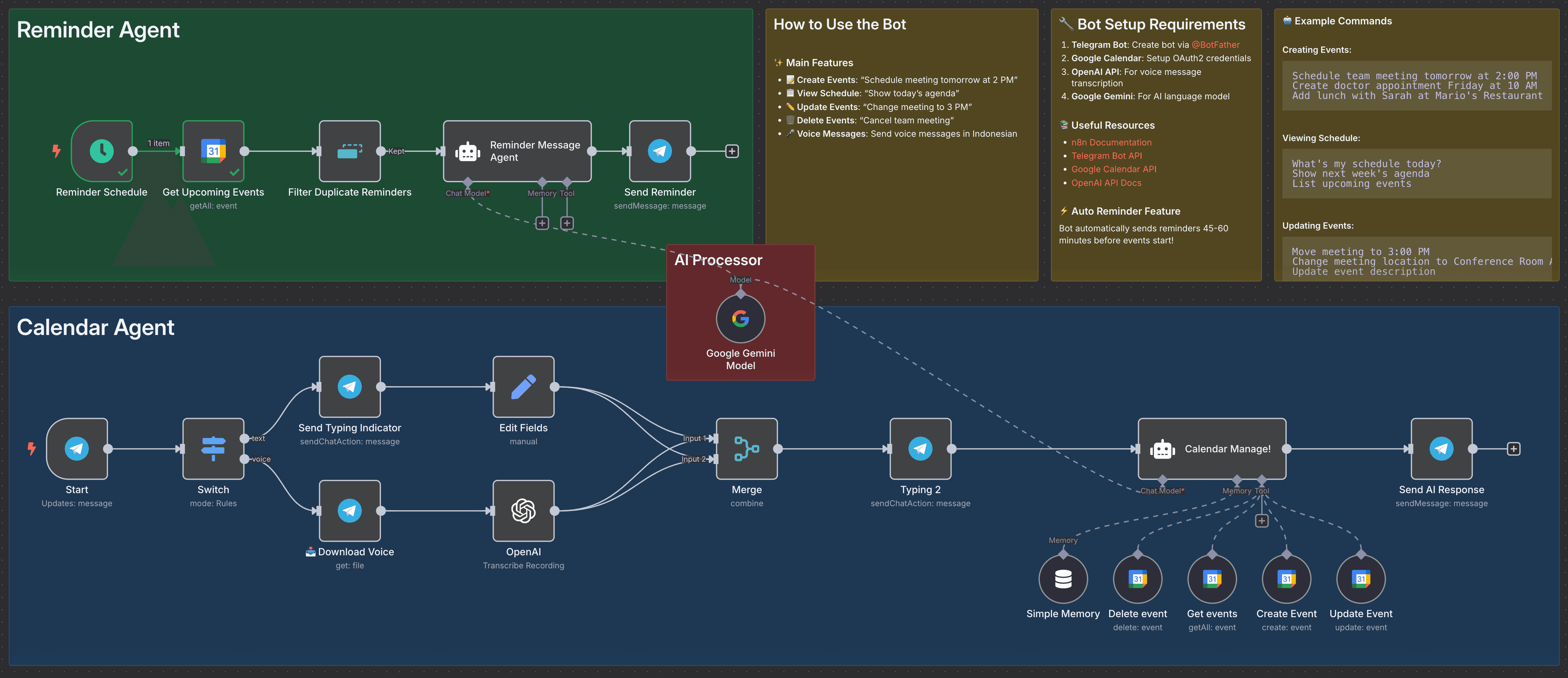
Task: Open the Switch node
Action: click(213, 449)
